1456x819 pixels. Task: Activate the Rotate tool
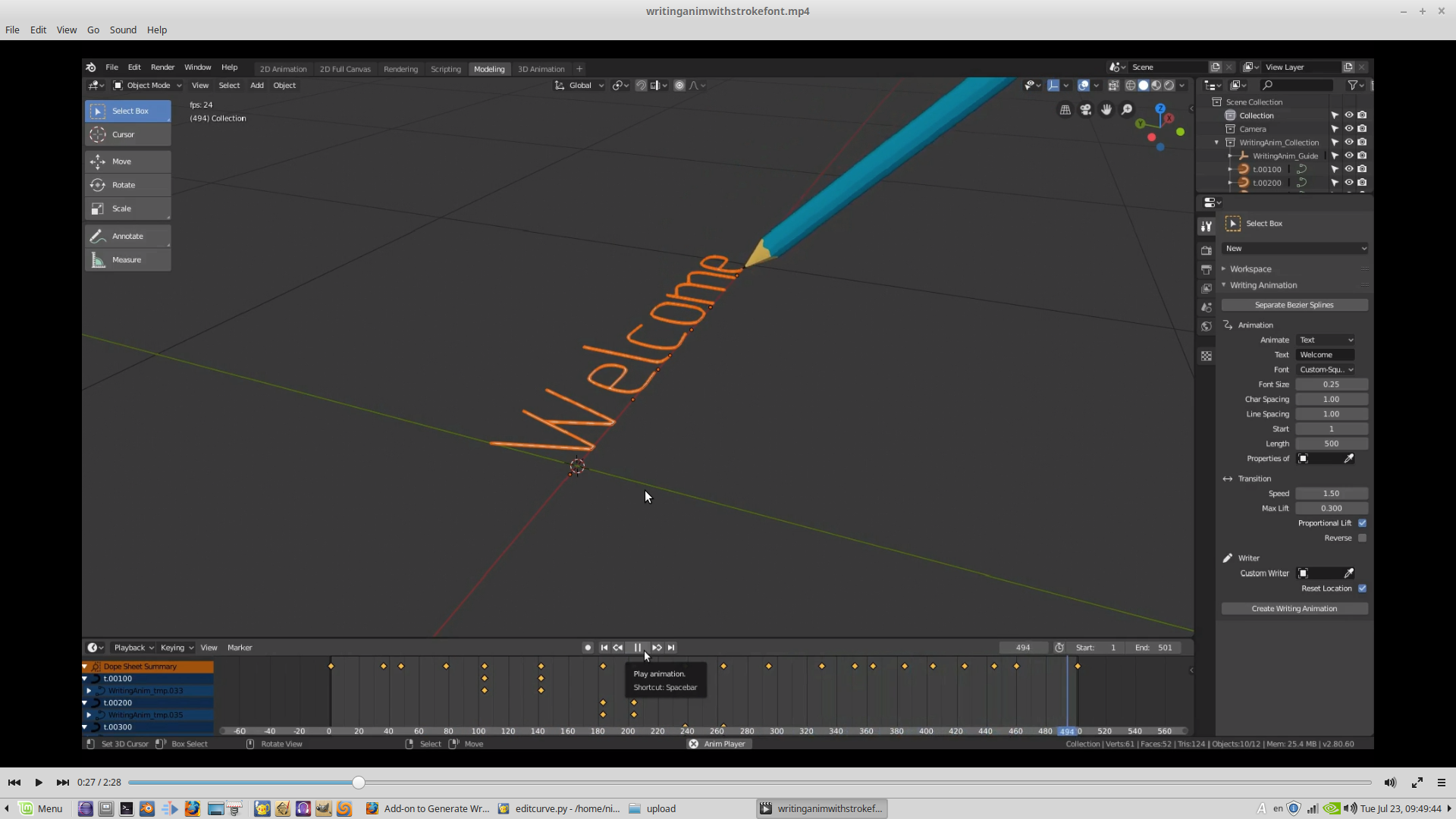click(x=127, y=185)
